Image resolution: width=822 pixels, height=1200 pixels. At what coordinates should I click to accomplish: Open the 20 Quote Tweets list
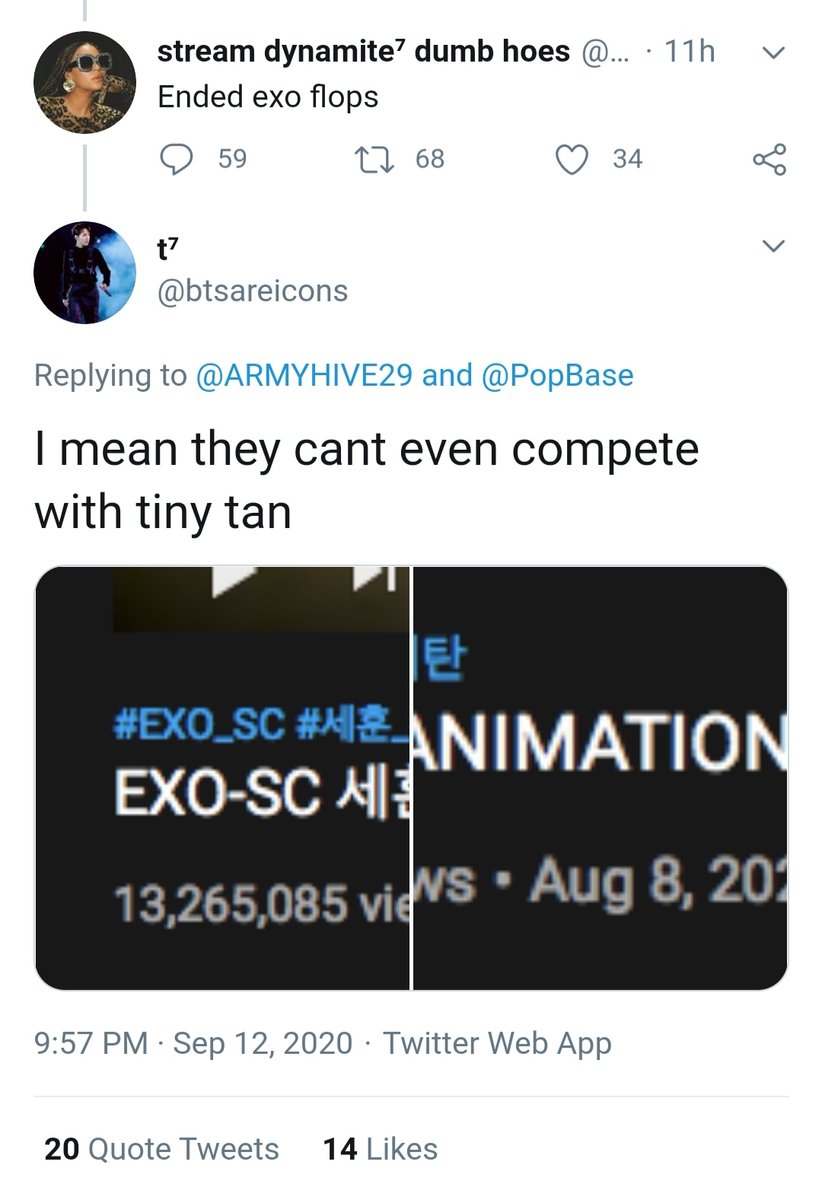click(161, 1149)
